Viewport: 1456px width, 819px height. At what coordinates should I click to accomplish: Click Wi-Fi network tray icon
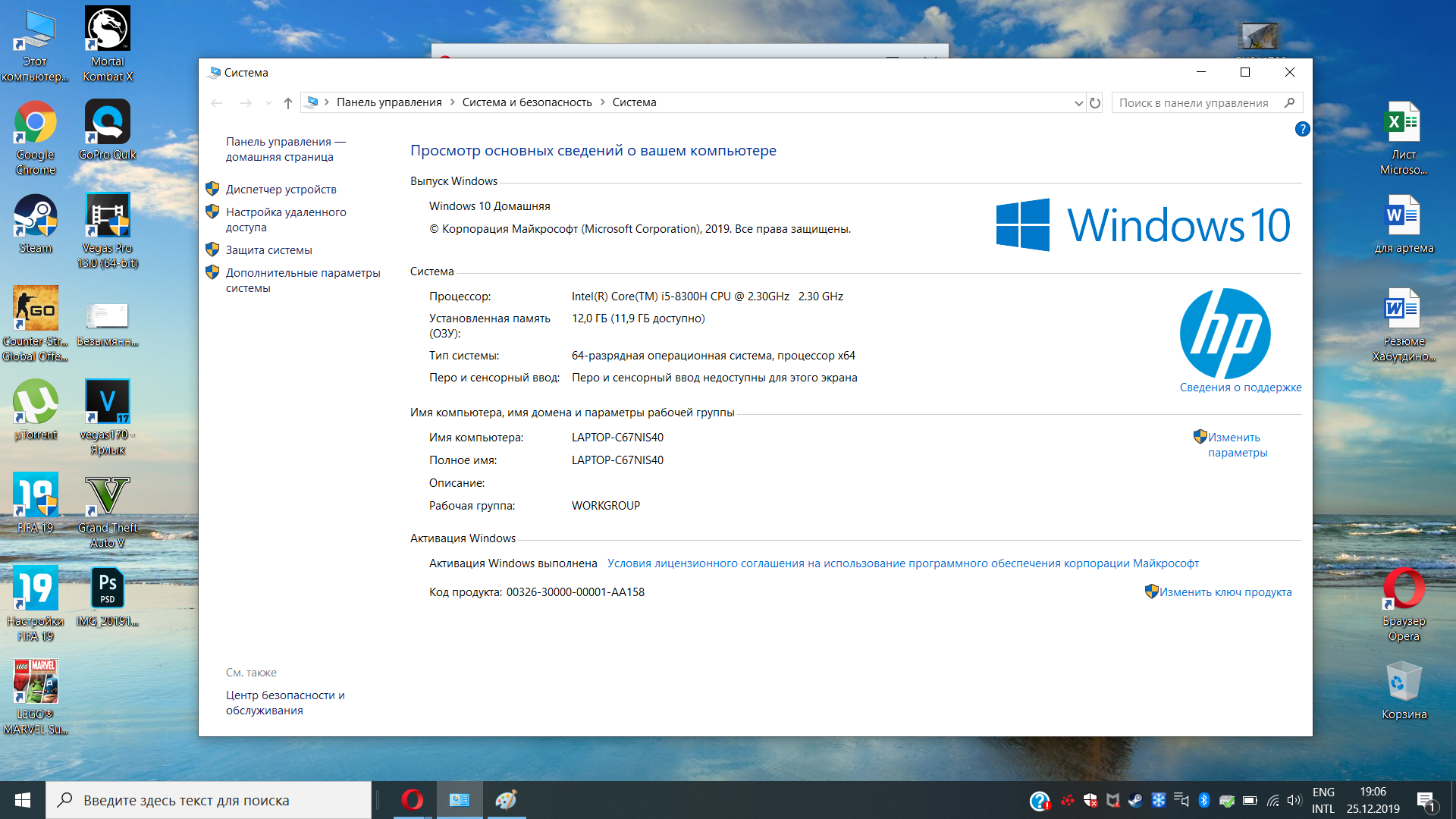[x=1272, y=800]
